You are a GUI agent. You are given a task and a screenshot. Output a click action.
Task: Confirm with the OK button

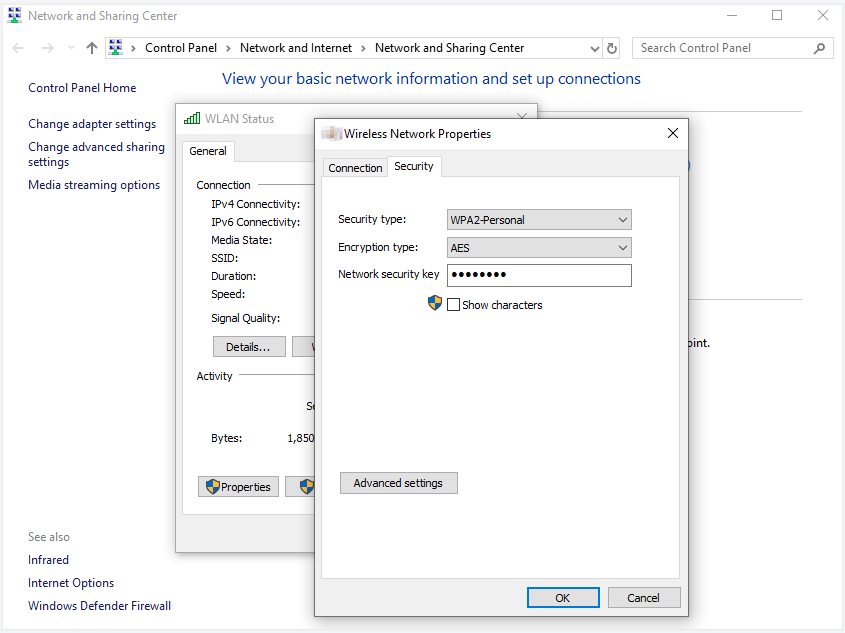[x=563, y=597]
